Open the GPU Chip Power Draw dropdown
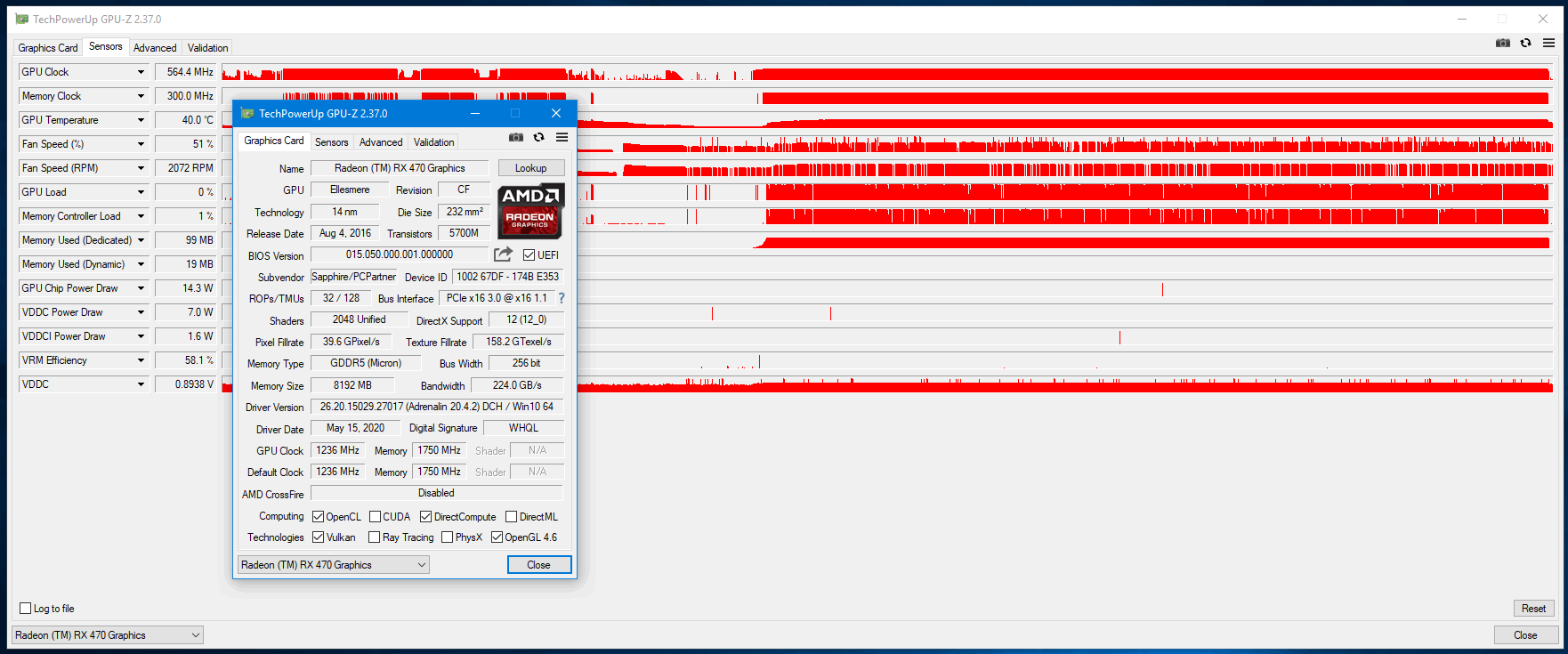This screenshot has width=1568, height=654. point(141,288)
